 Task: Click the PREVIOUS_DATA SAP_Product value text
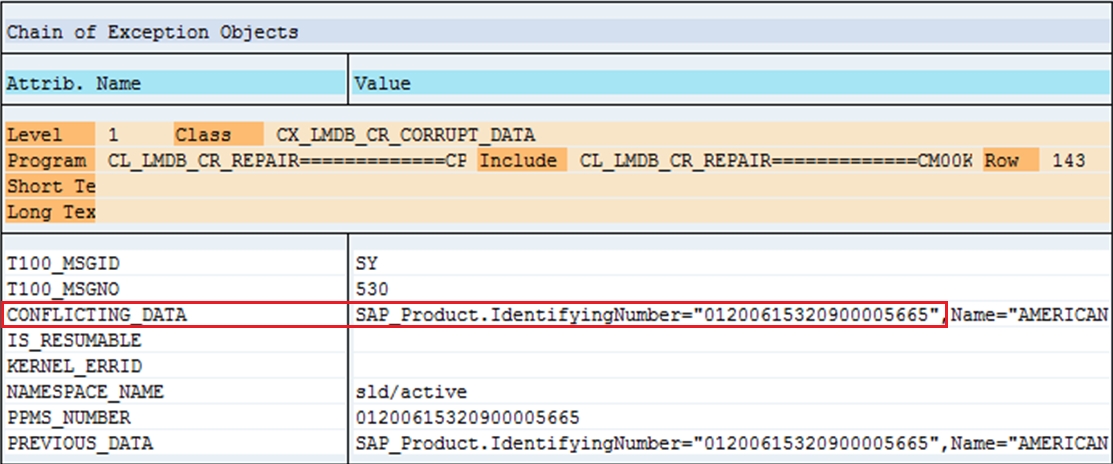(731, 443)
